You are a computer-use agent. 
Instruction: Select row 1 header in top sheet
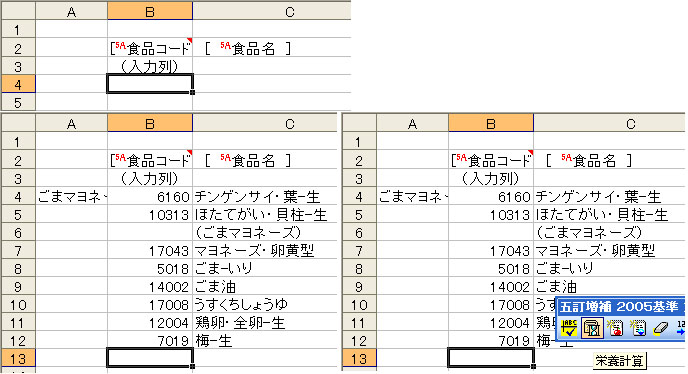point(18,29)
